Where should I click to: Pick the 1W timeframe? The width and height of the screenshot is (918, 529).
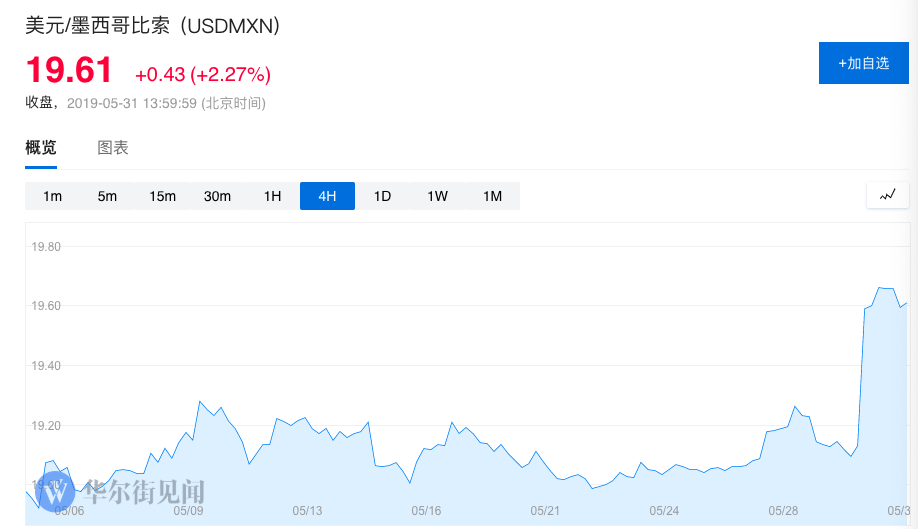pyautogui.click(x=437, y=196)
